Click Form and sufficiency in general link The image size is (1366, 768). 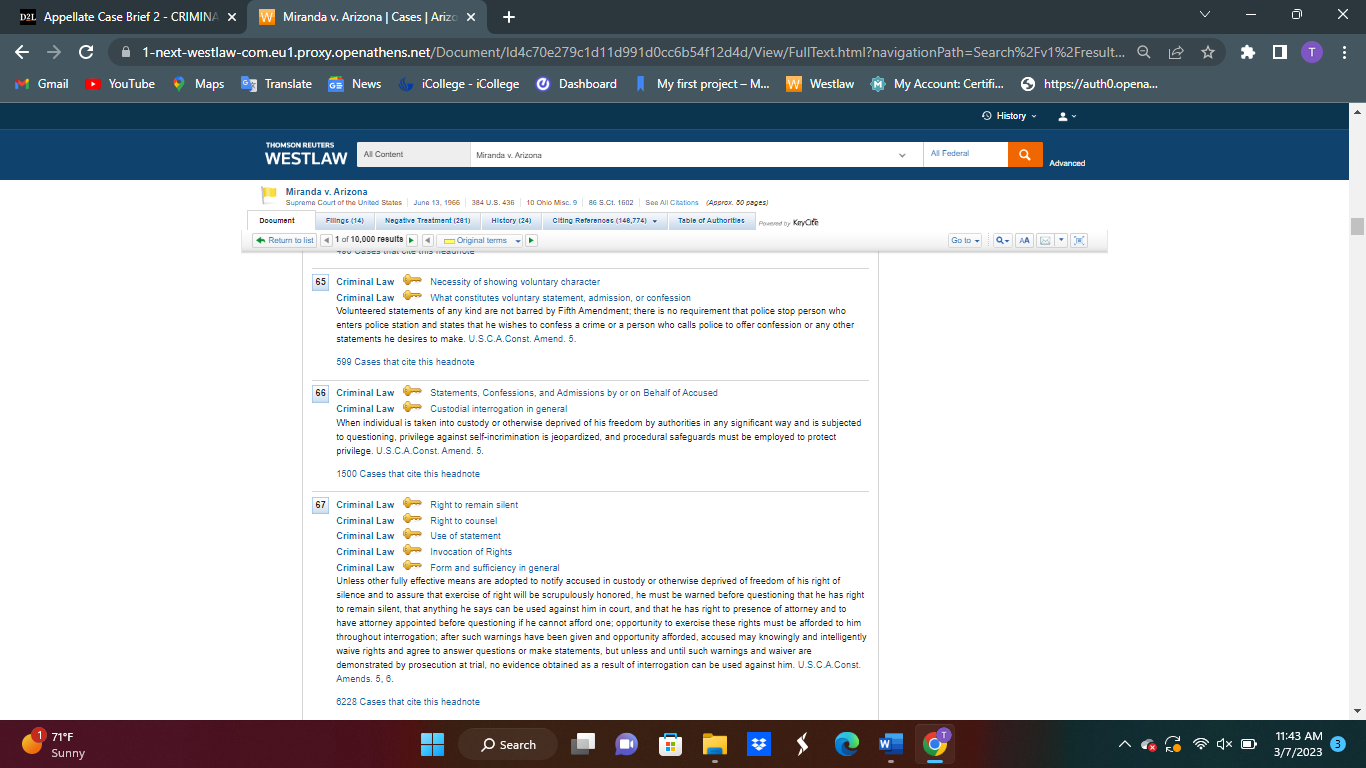(x=495, y=568)
